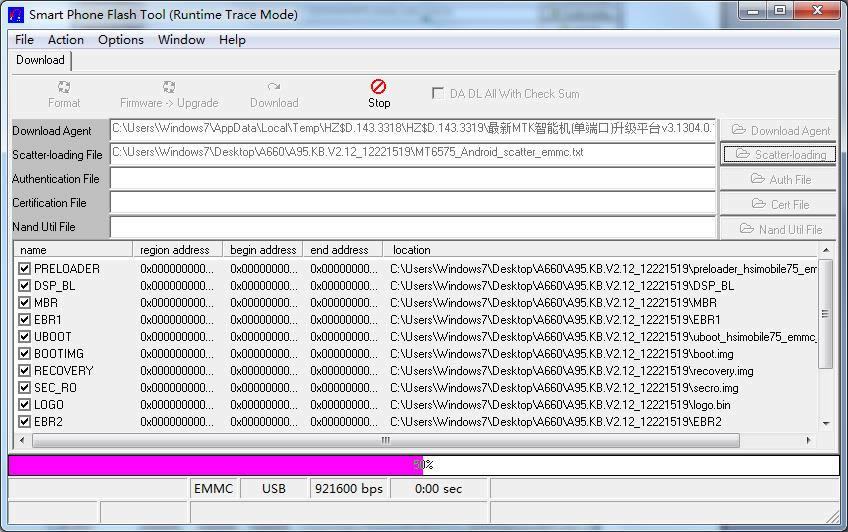This screenshot has height=532, width=848.
Task: Click the Format toolbar icon
Action: [x=64, y=88]
